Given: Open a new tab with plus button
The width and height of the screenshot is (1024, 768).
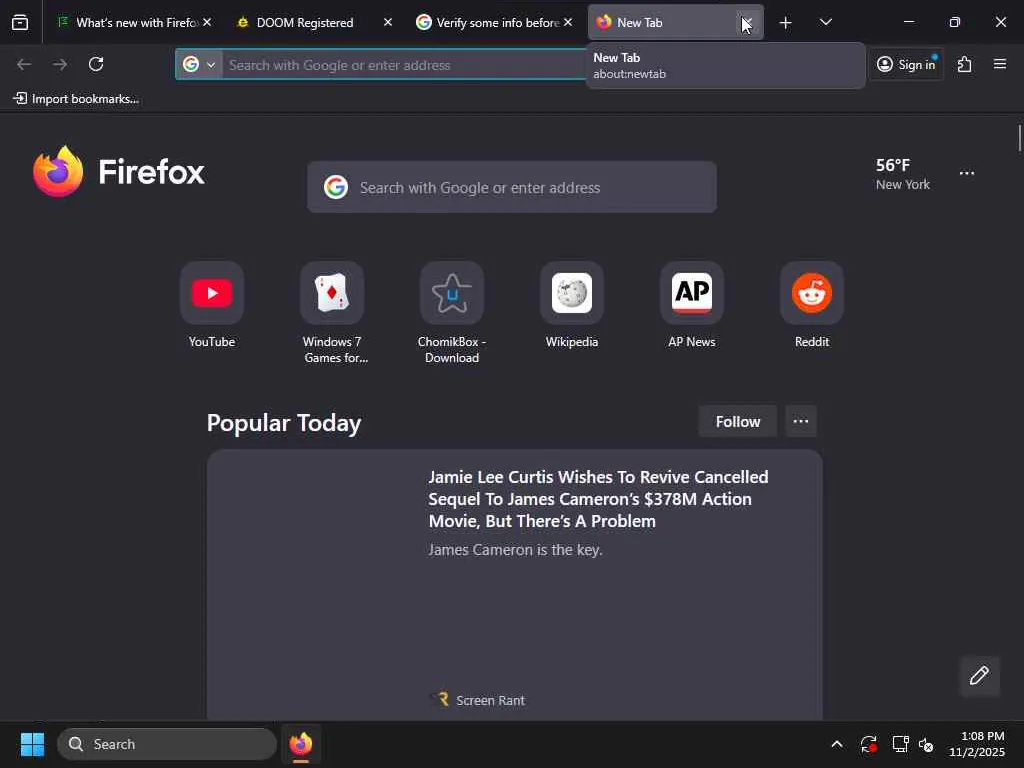Looking at the screenshot, I should 786,23.
